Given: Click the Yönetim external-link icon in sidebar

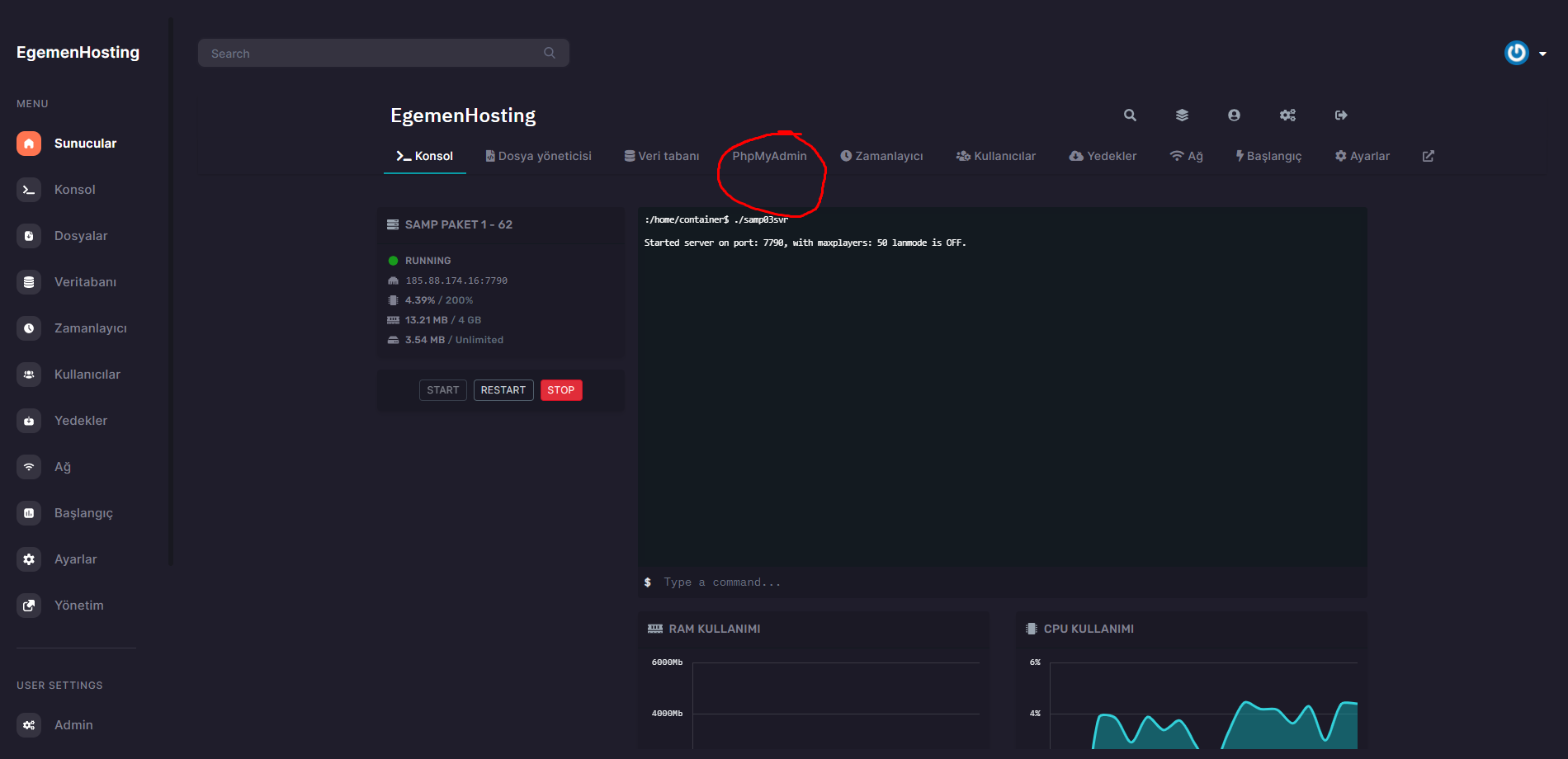Looking at the screenshot, I should [29, 606].
